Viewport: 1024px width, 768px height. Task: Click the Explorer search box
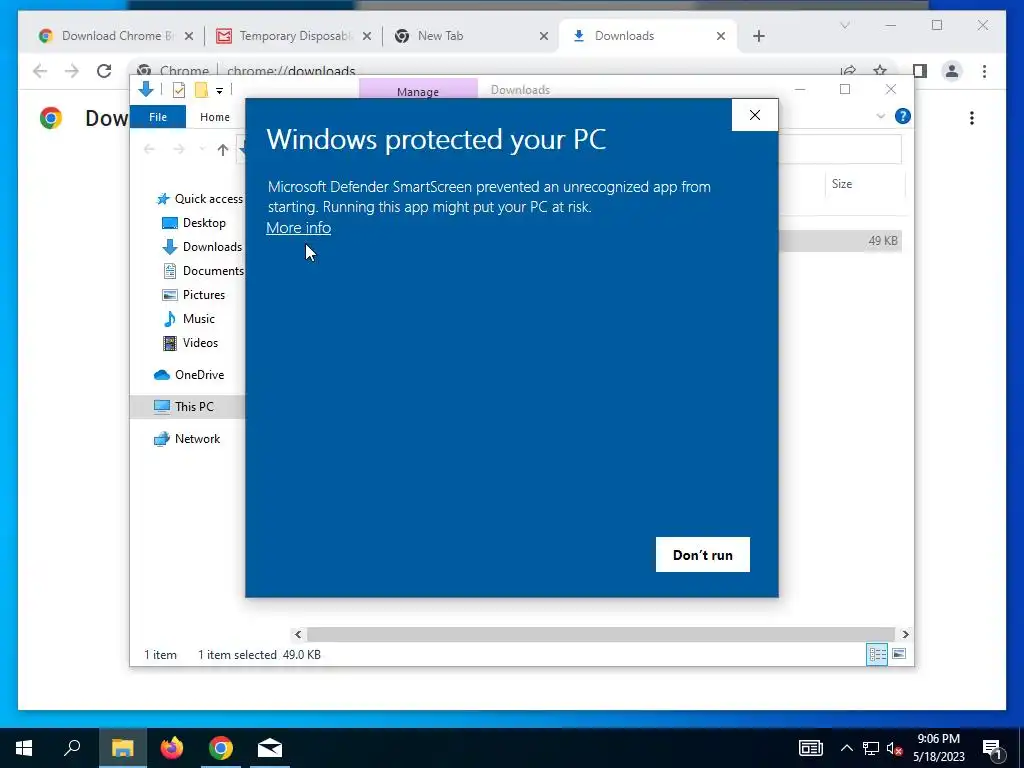coord(840,150)
